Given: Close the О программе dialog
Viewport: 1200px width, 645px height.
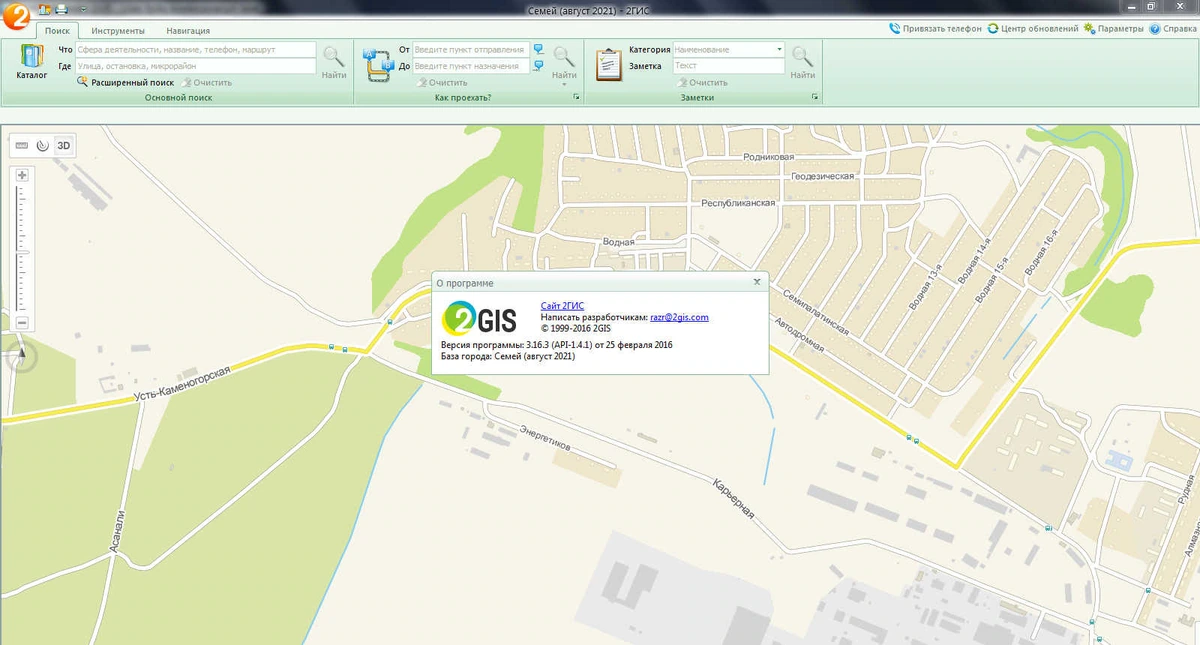Looking at the screenshot, I should click(x=757, y=282).
